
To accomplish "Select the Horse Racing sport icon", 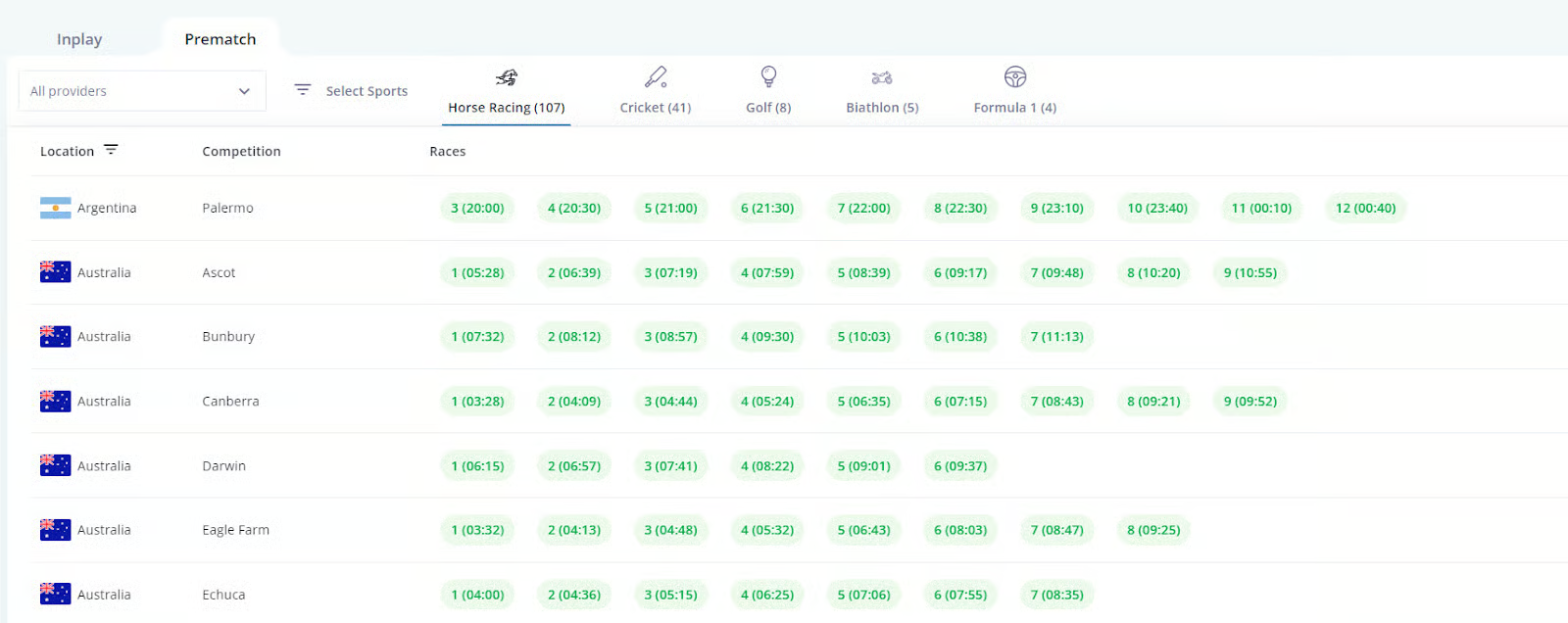I will click(506, 77).
